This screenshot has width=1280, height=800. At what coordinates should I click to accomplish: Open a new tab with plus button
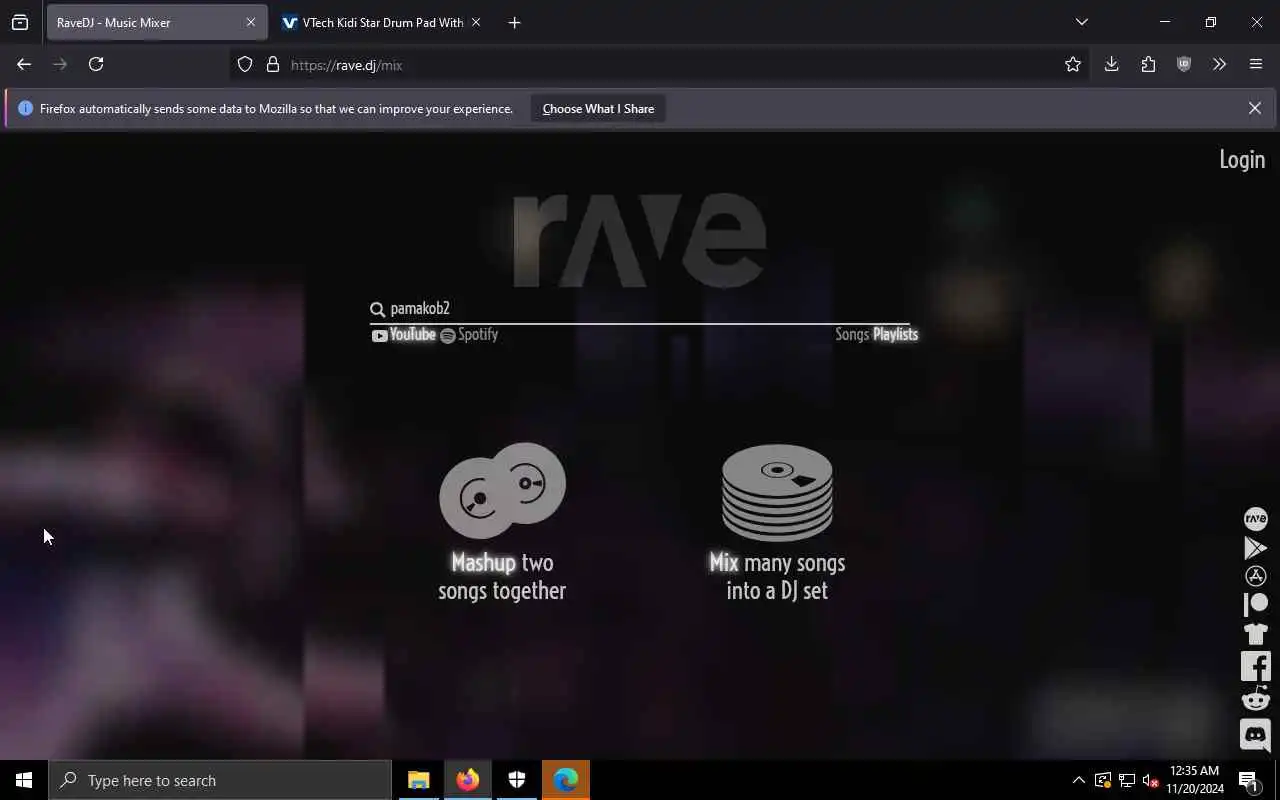click(514, 22)
